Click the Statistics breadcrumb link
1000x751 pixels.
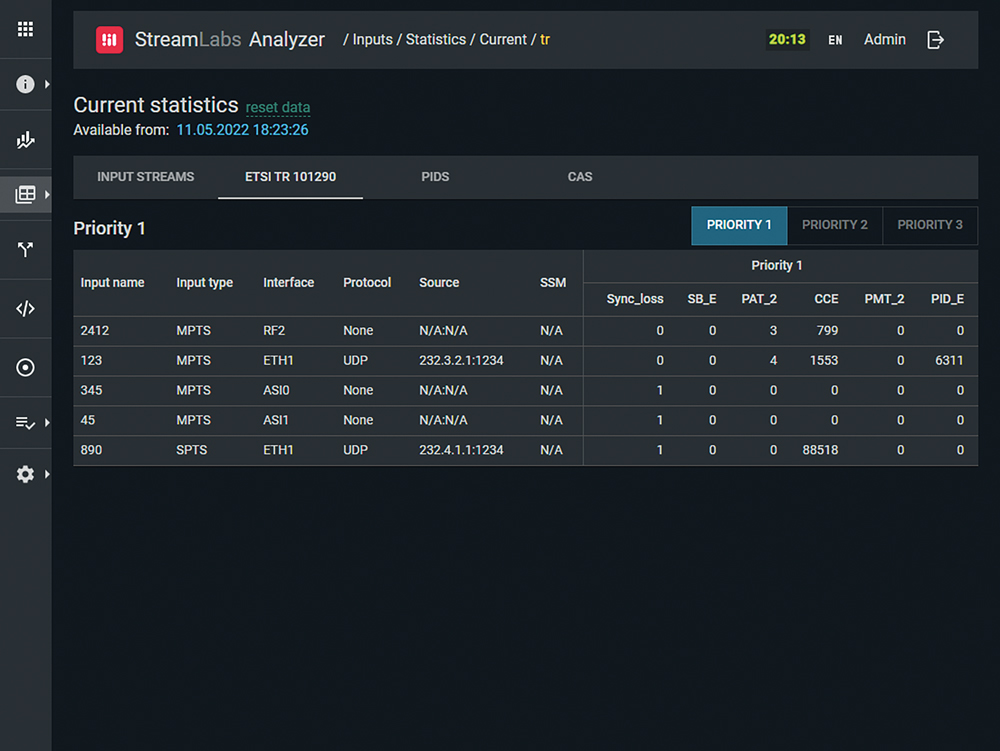coord(436,40)
